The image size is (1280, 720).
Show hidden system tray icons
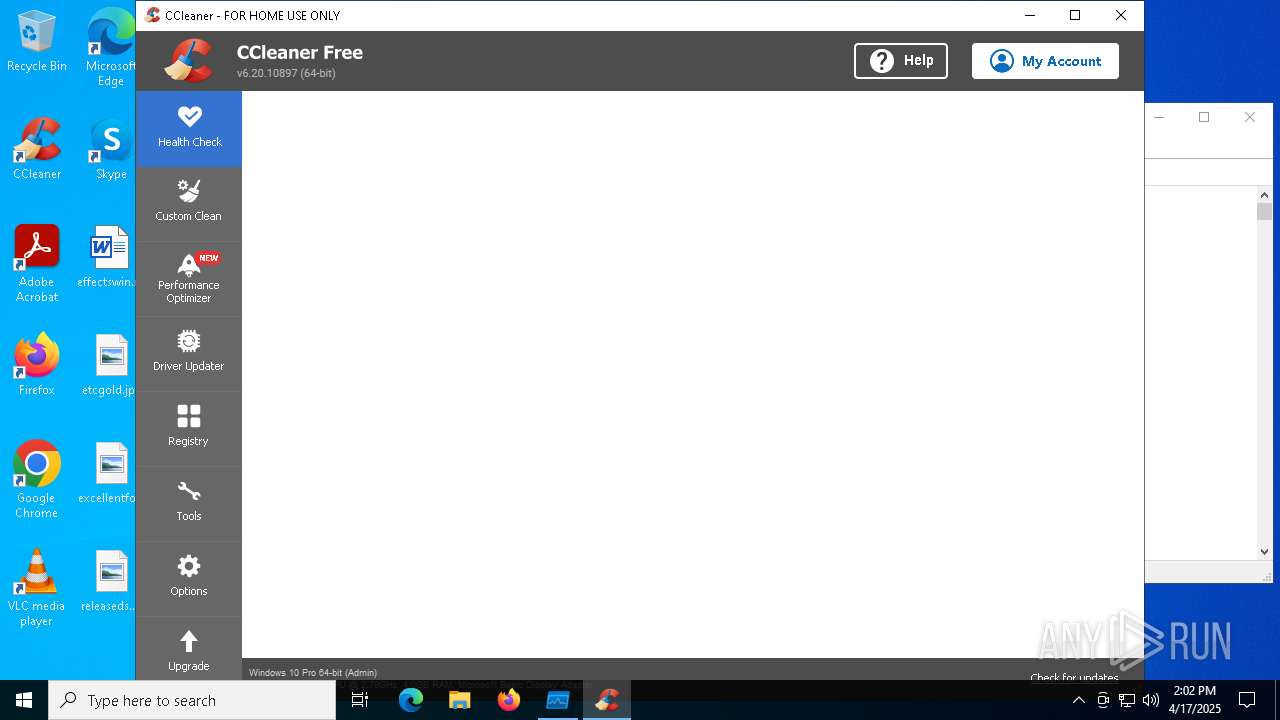pyautogui.click(x=1078, y=700)
